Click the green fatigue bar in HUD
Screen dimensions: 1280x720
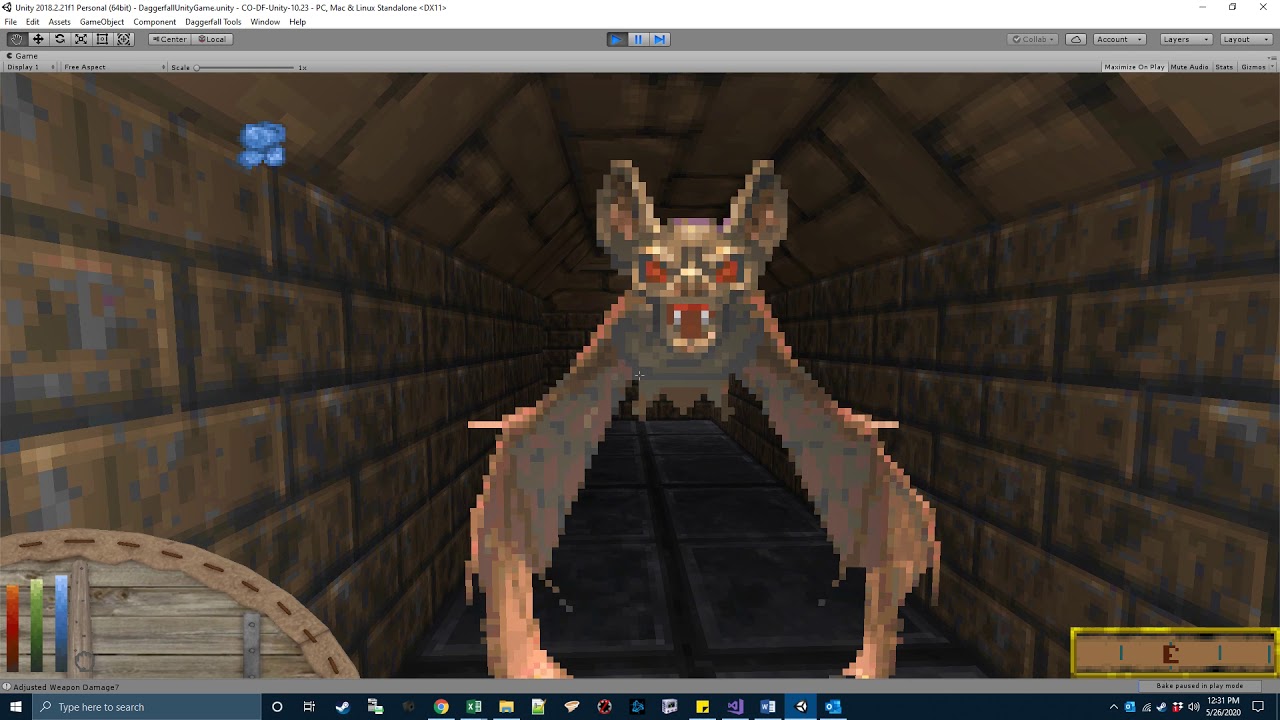37,623
